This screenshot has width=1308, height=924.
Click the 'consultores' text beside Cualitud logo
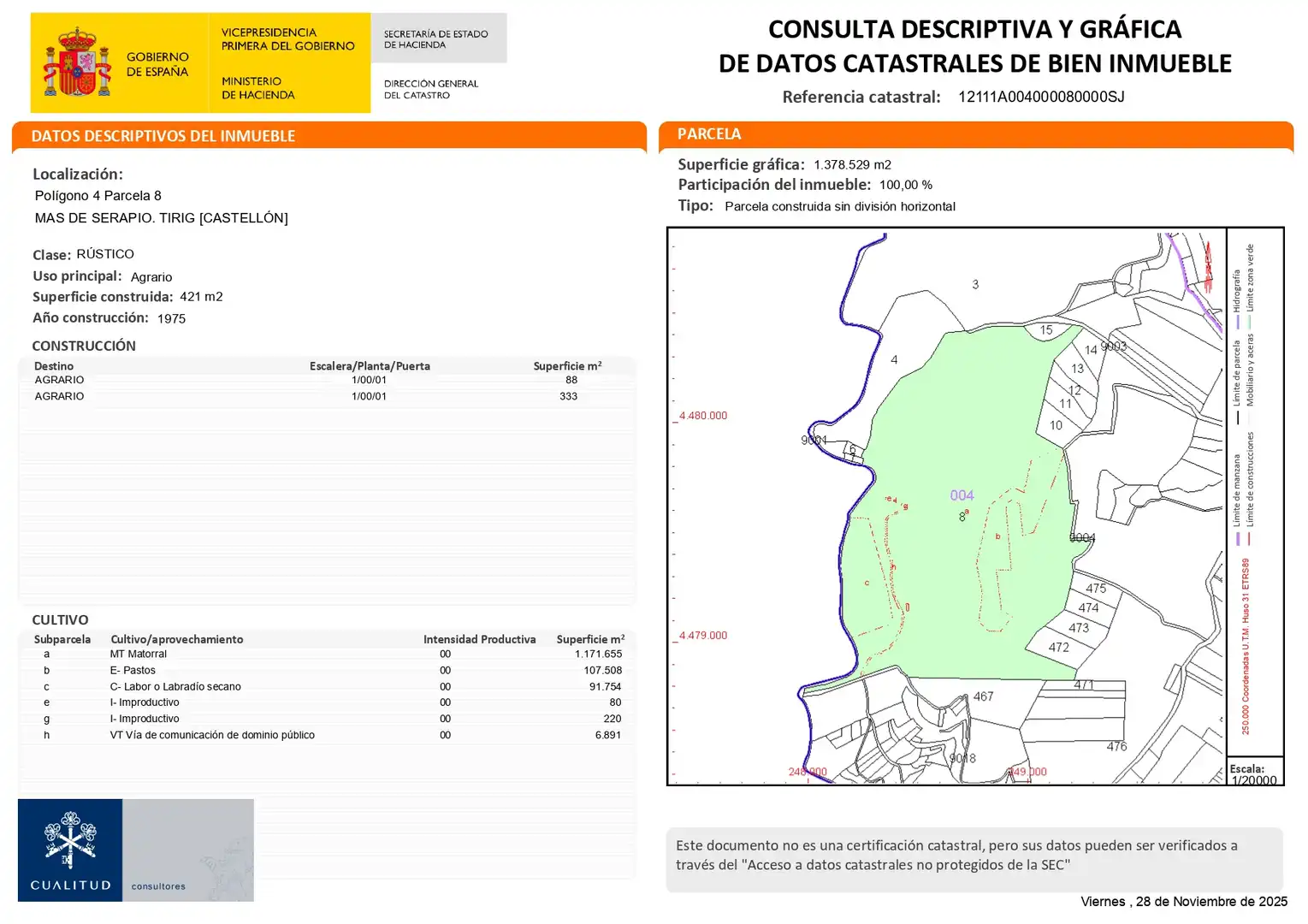coord(158,886)
